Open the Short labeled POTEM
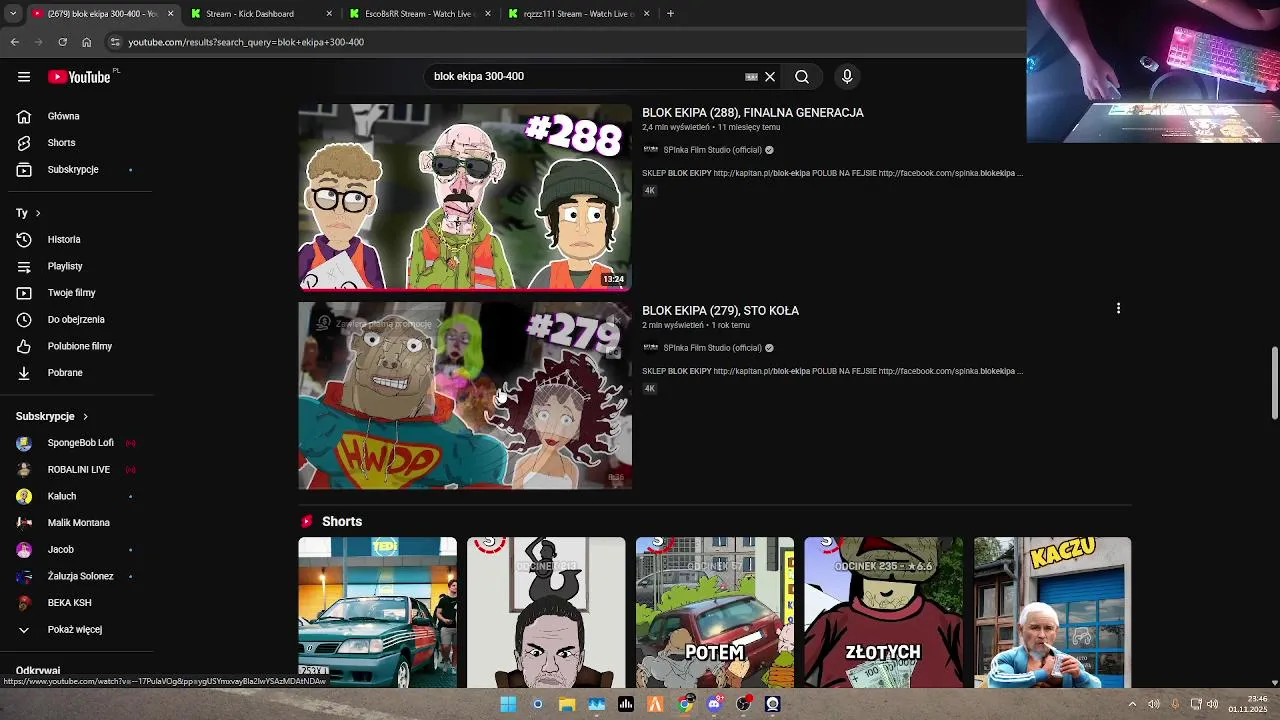Screen dimensions: 1280x720 [x=715, y=612]
